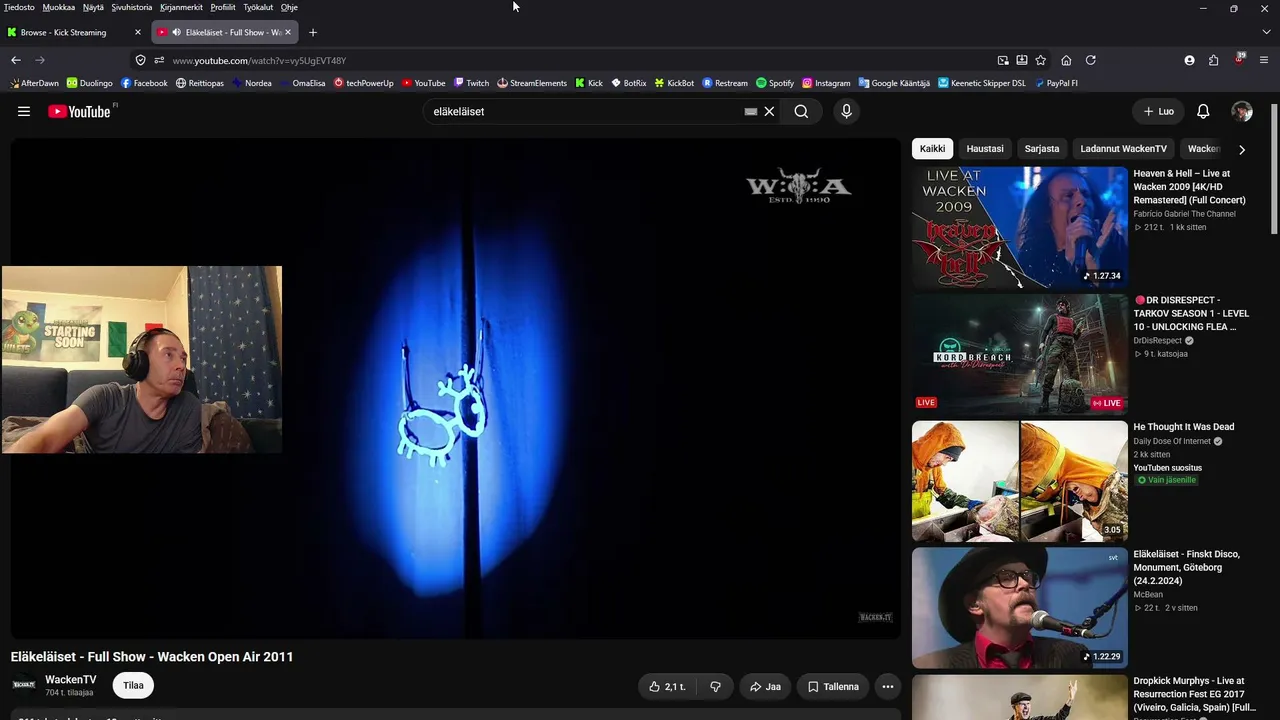Viewport: 1280px width, 720px height.
Task: Open the Firefox account icon
Action: click(1189, 60)
